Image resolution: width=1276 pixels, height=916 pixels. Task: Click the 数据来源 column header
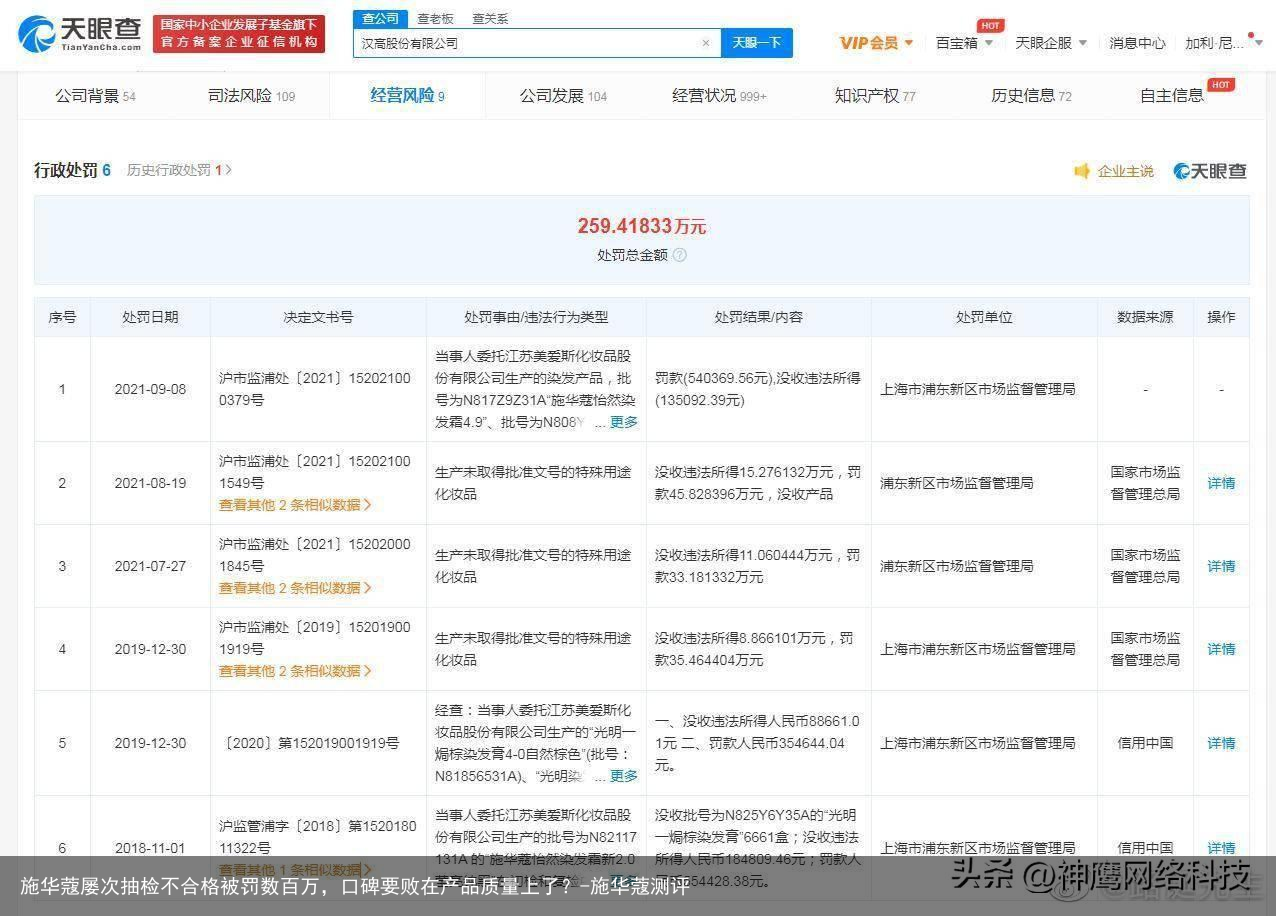(x=1145, y=317)
